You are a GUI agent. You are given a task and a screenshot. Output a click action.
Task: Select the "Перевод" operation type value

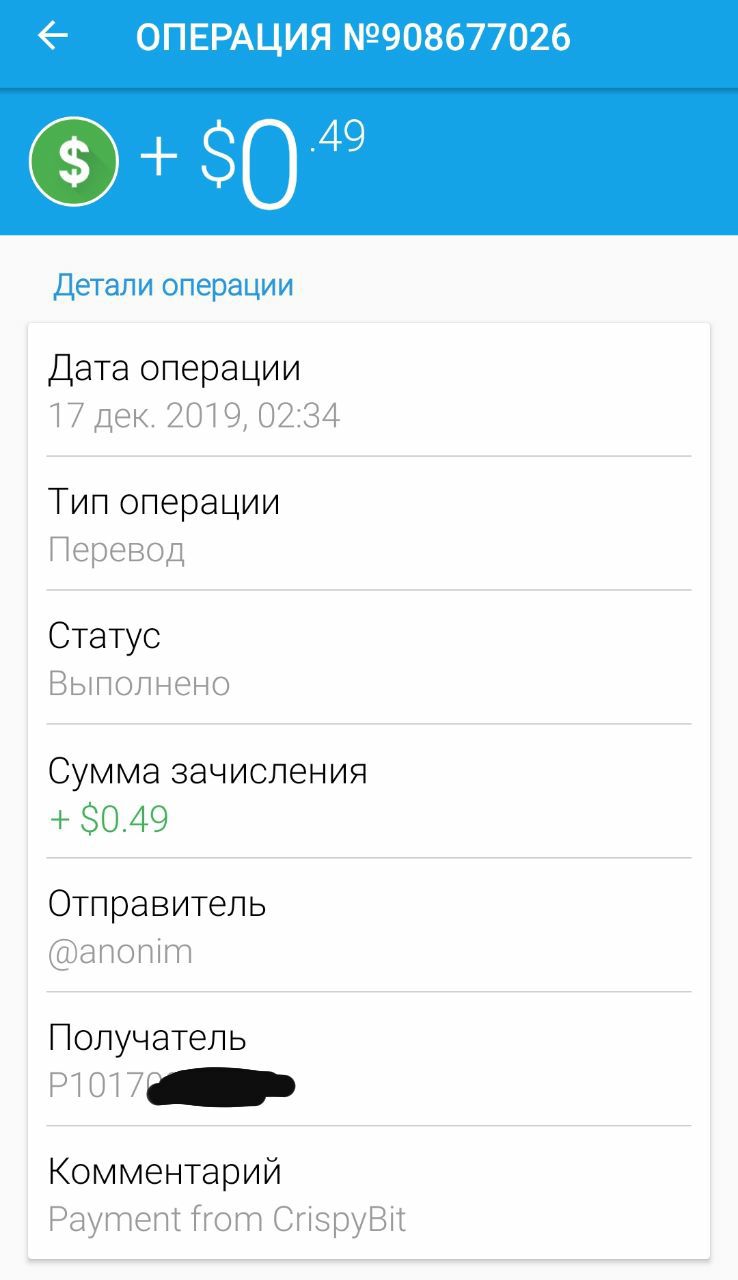(116, 550)
